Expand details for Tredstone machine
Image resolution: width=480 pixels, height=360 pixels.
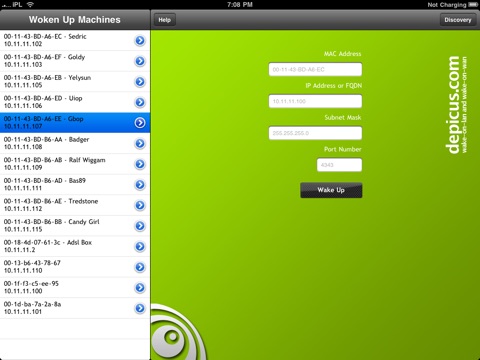140,205
